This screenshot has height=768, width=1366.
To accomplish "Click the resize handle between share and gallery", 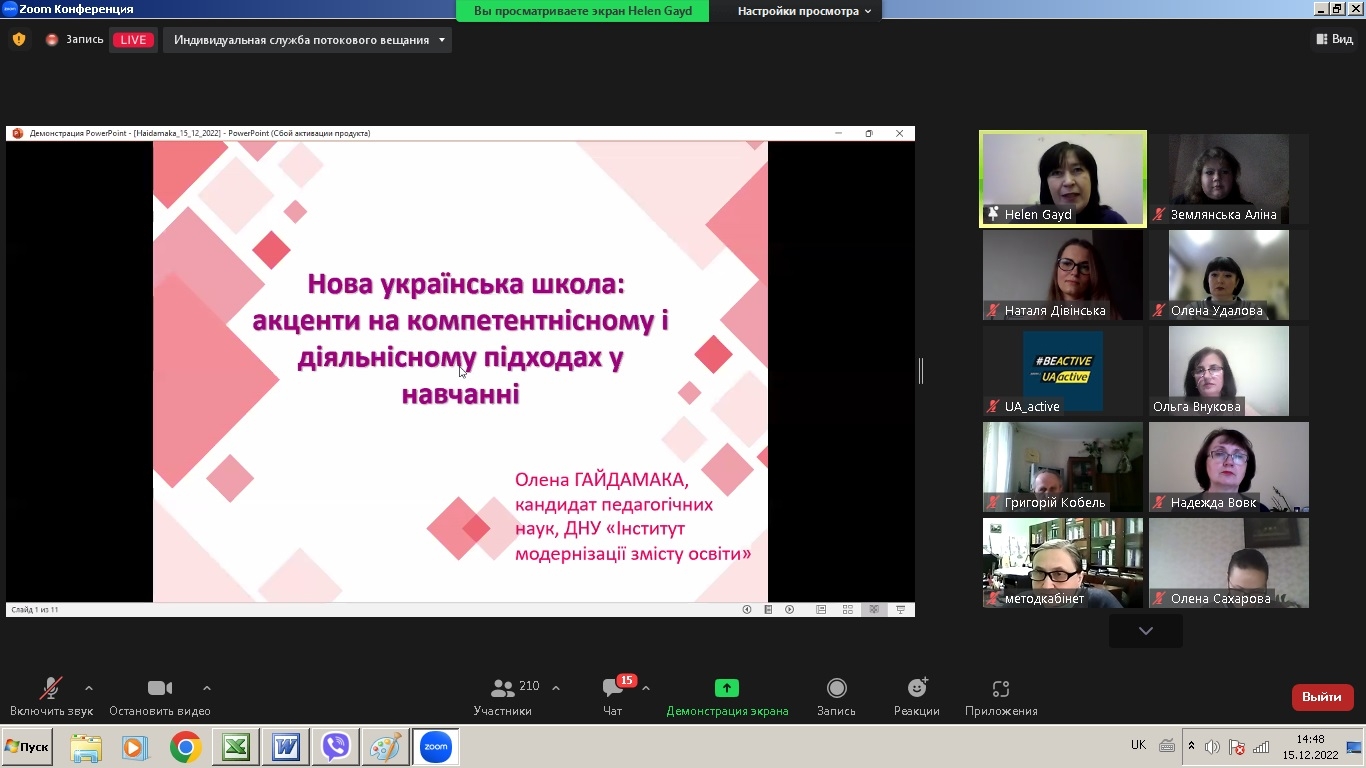I will [921, 371].
